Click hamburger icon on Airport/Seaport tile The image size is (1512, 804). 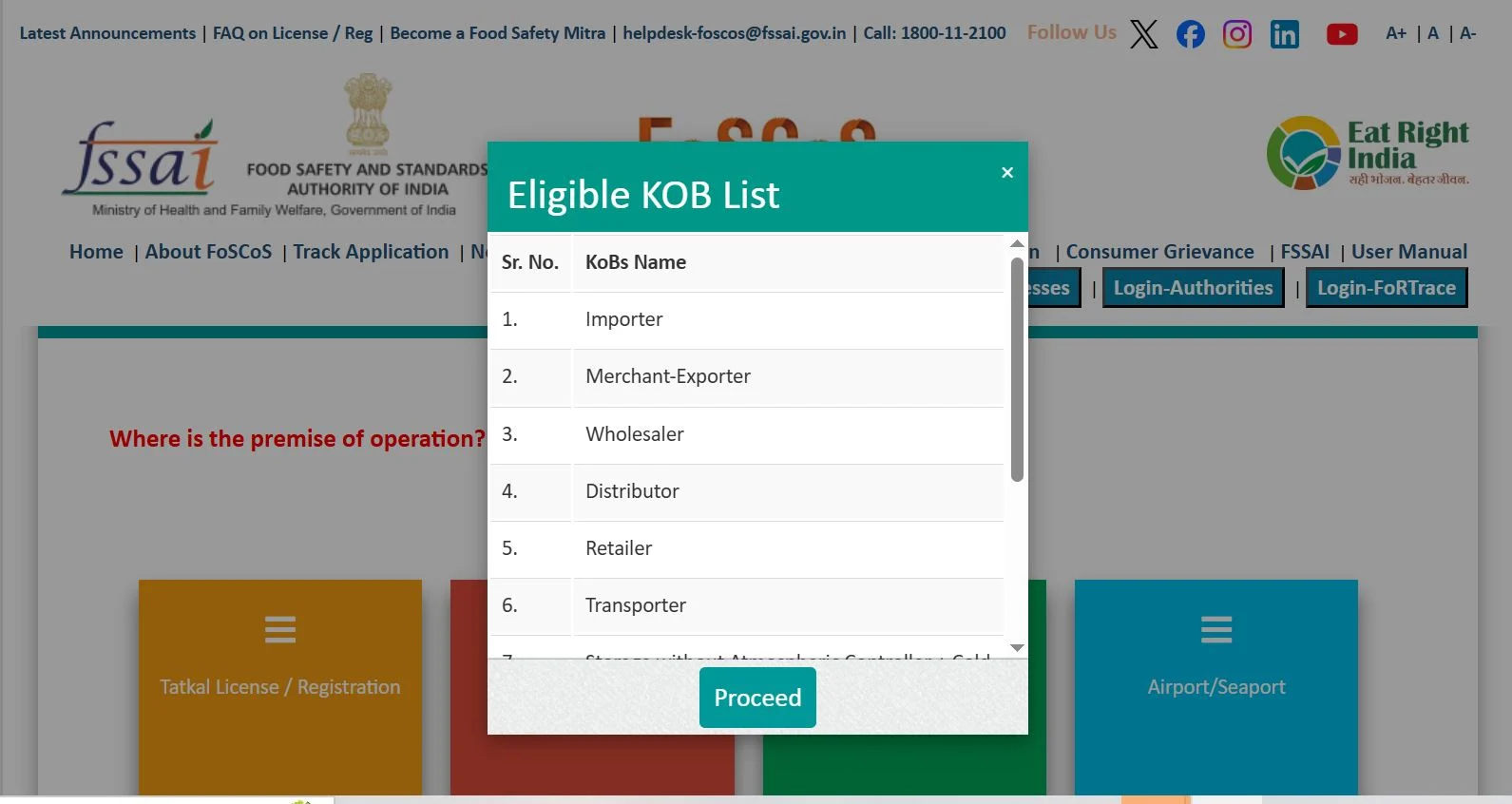1215,629
